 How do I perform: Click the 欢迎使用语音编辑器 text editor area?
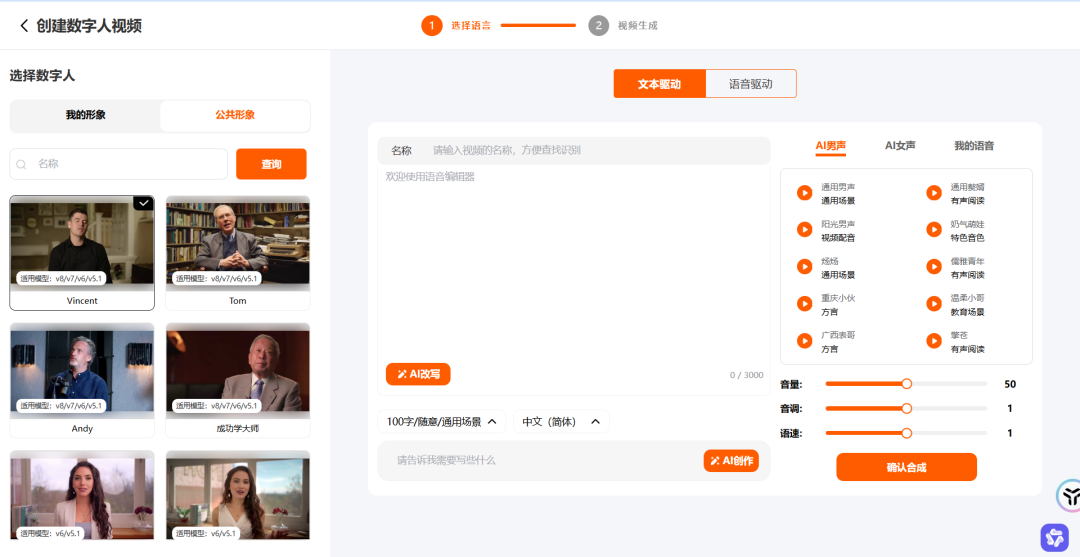(x=574, y=262)
